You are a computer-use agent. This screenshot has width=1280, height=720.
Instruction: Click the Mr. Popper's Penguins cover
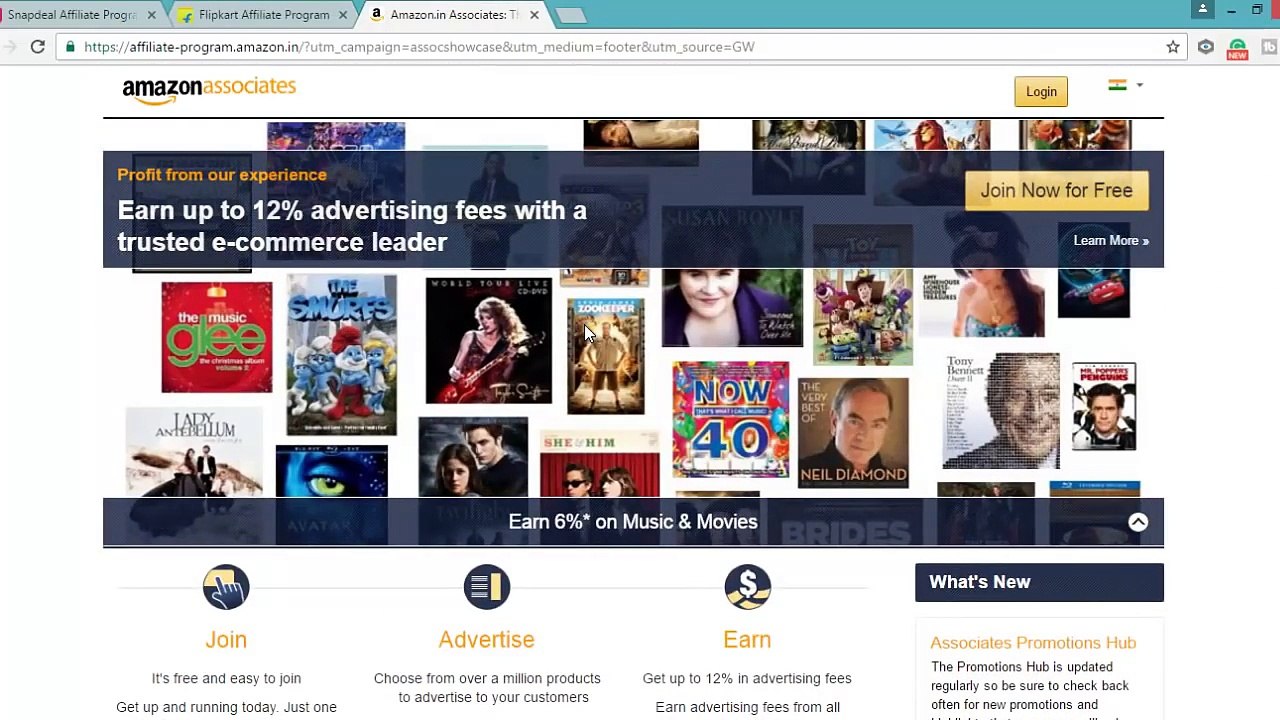(x=1104, y=406)
